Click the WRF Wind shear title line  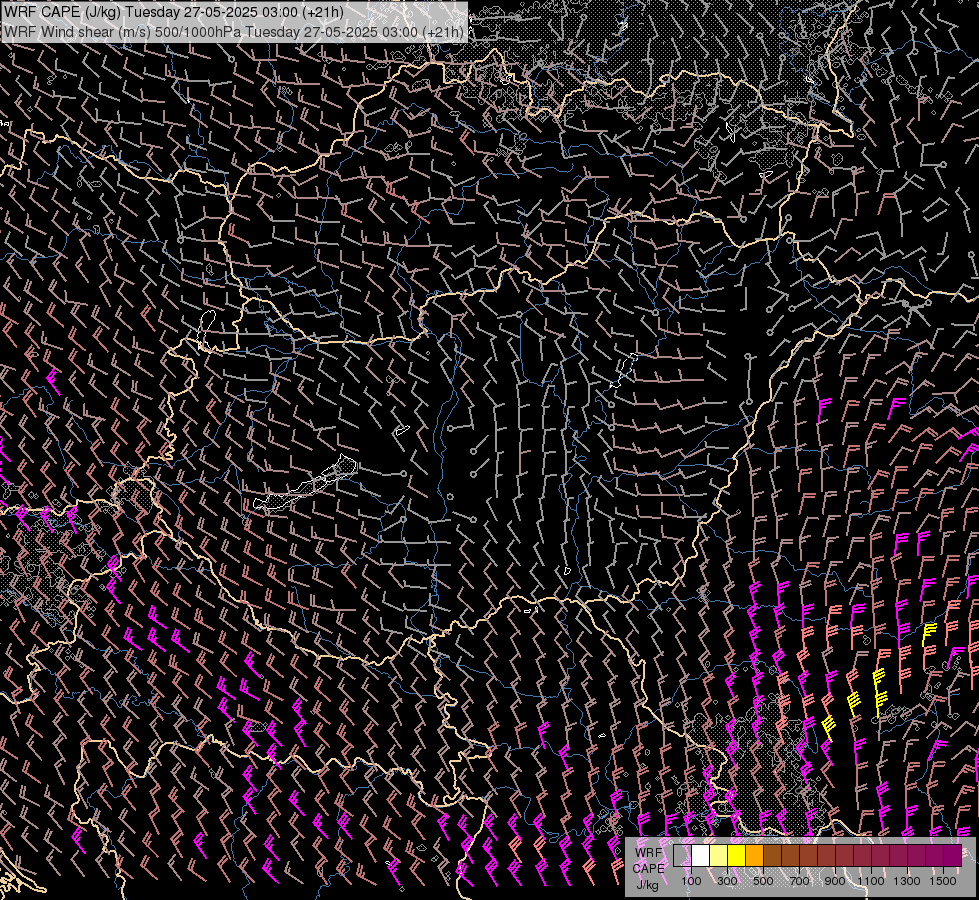[x=234, y=32]
